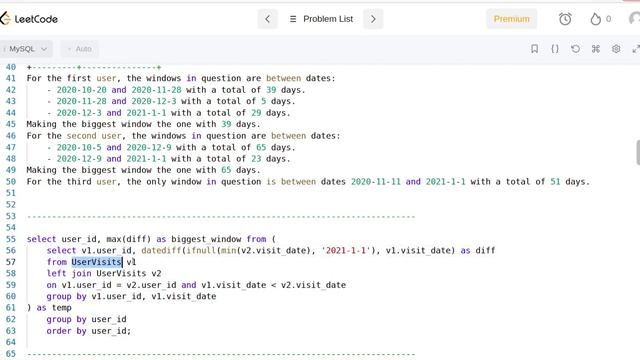Open the MySQL language dropdown
640x360 pixels.
(26, 49)
